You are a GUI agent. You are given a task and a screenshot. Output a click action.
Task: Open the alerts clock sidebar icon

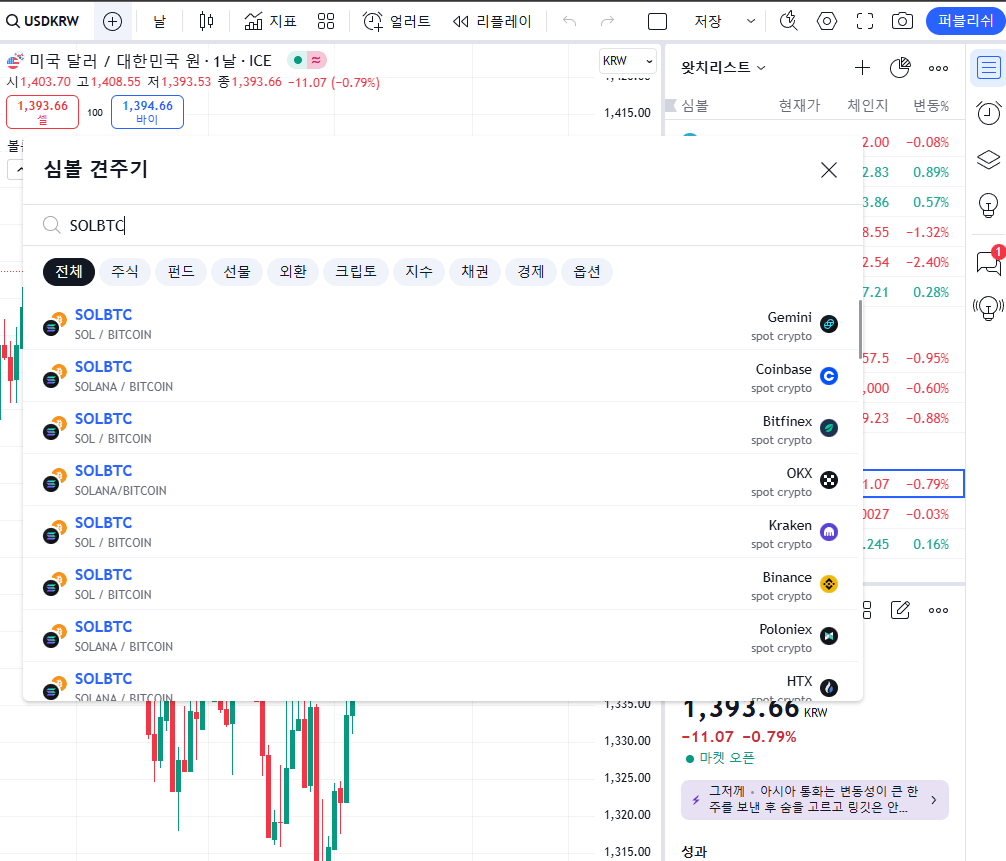pos(989,113)
